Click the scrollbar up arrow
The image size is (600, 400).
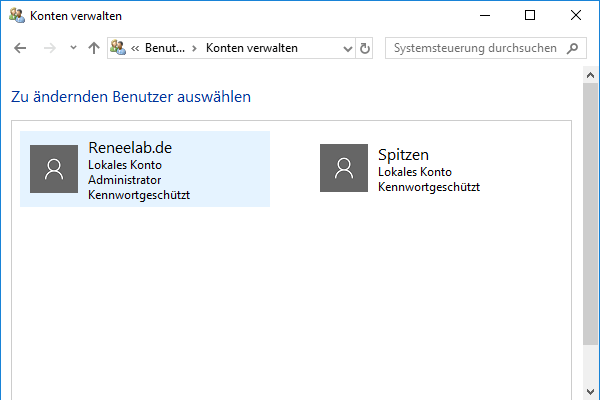click(x=590, y=75)
